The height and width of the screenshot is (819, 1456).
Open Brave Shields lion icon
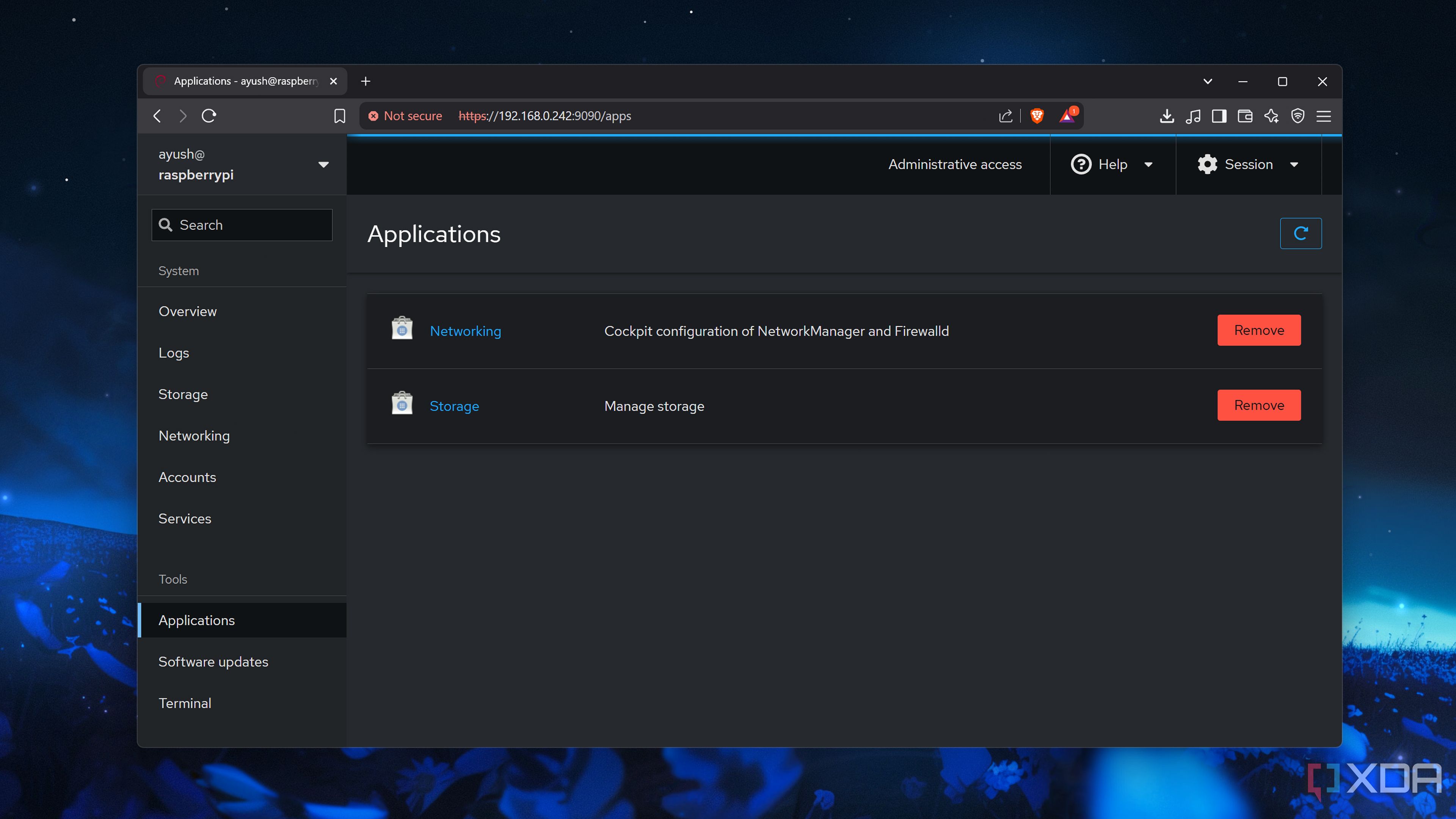tap(1037, 116)
